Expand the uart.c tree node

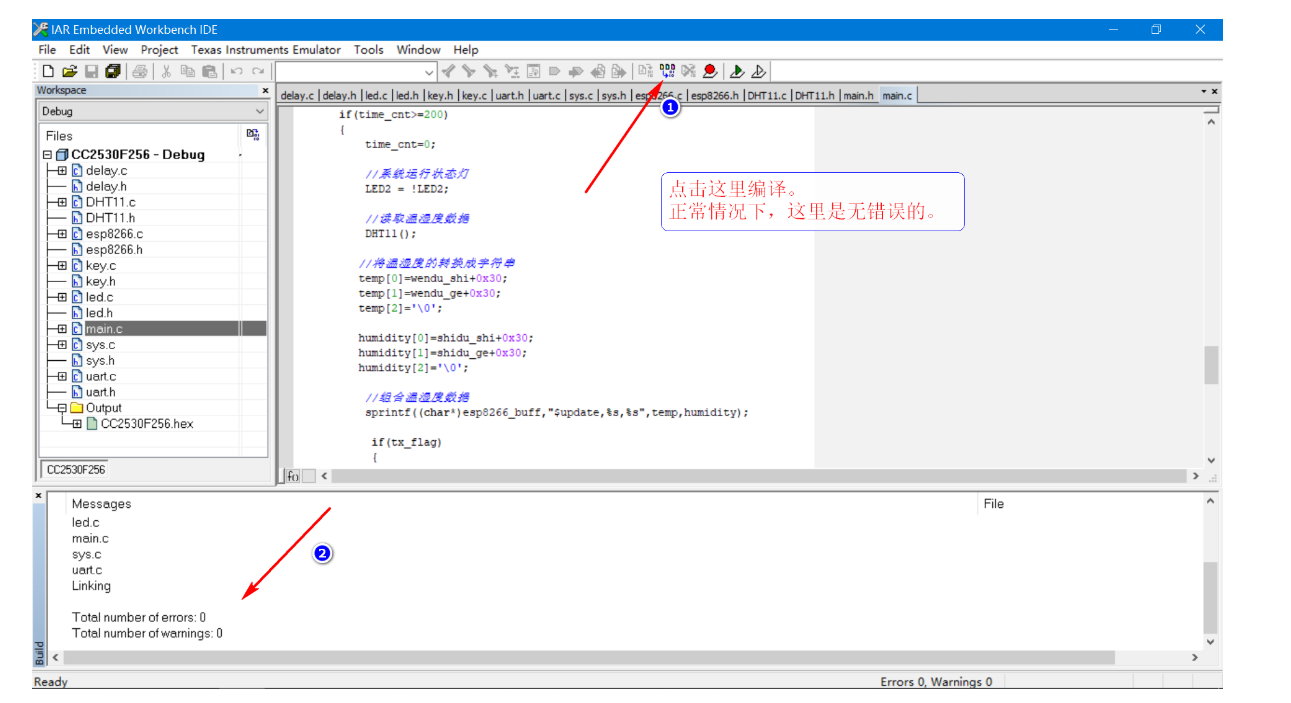pos(62,377)
